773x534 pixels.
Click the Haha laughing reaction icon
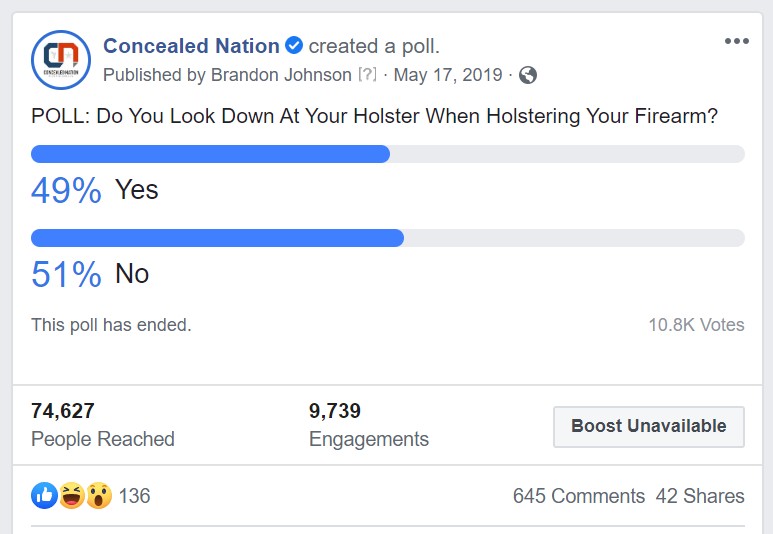point(72,495)
